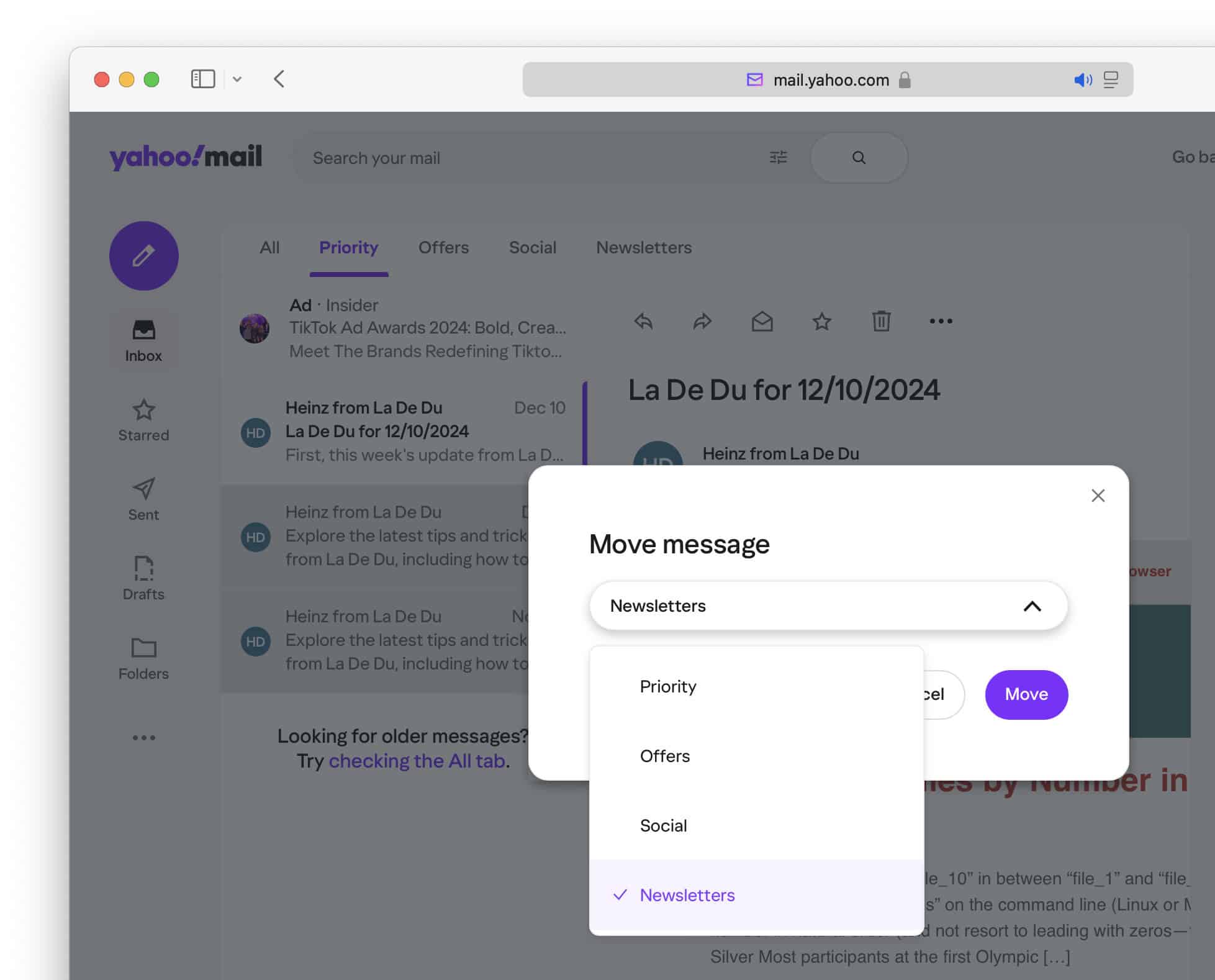Open more options below Folders
1215x980 pixels.
143,737
